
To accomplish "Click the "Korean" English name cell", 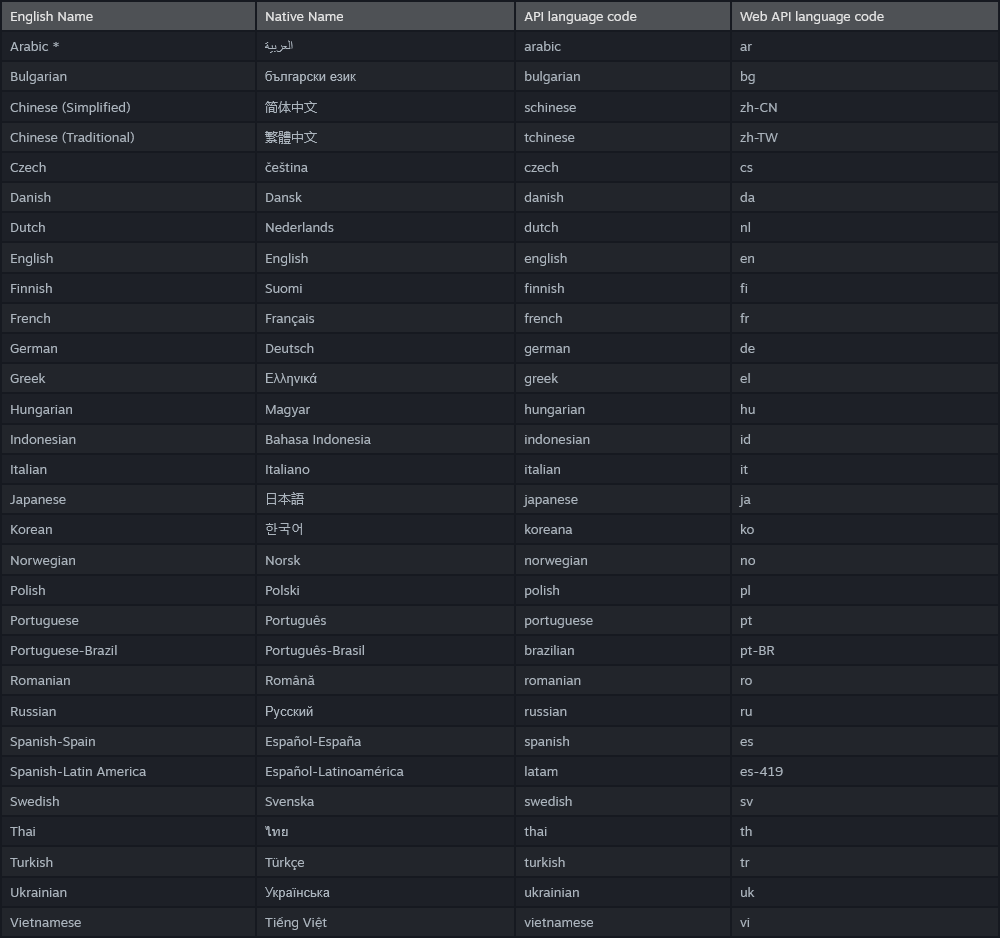I will pyautogui.click(x=128, y=529).
